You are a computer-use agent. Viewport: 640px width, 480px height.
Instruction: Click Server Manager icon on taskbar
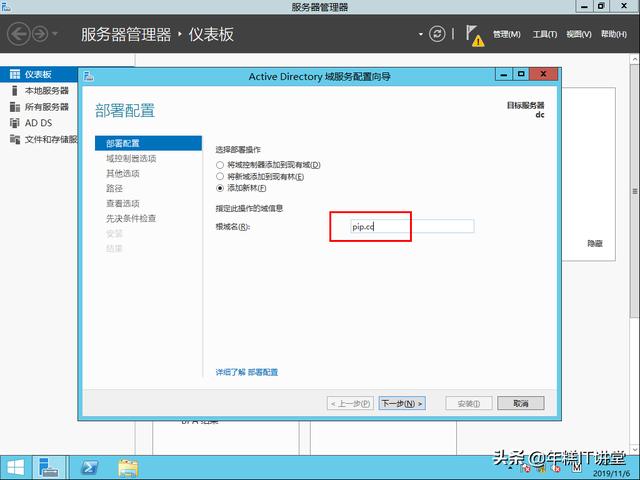point(49,468)
